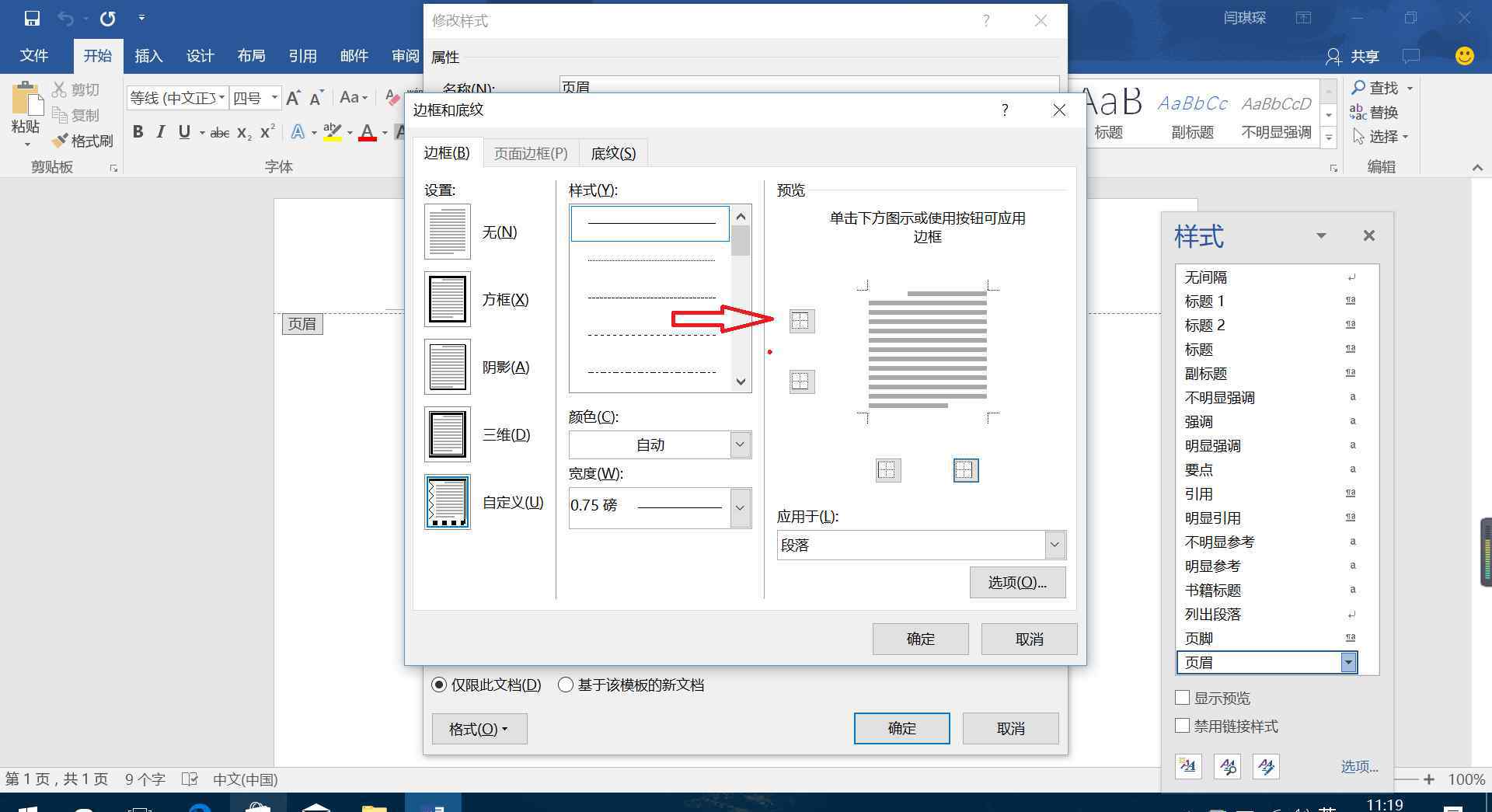Apply bottom border in preview
The image size is (1492, 812).
(802, 381)
